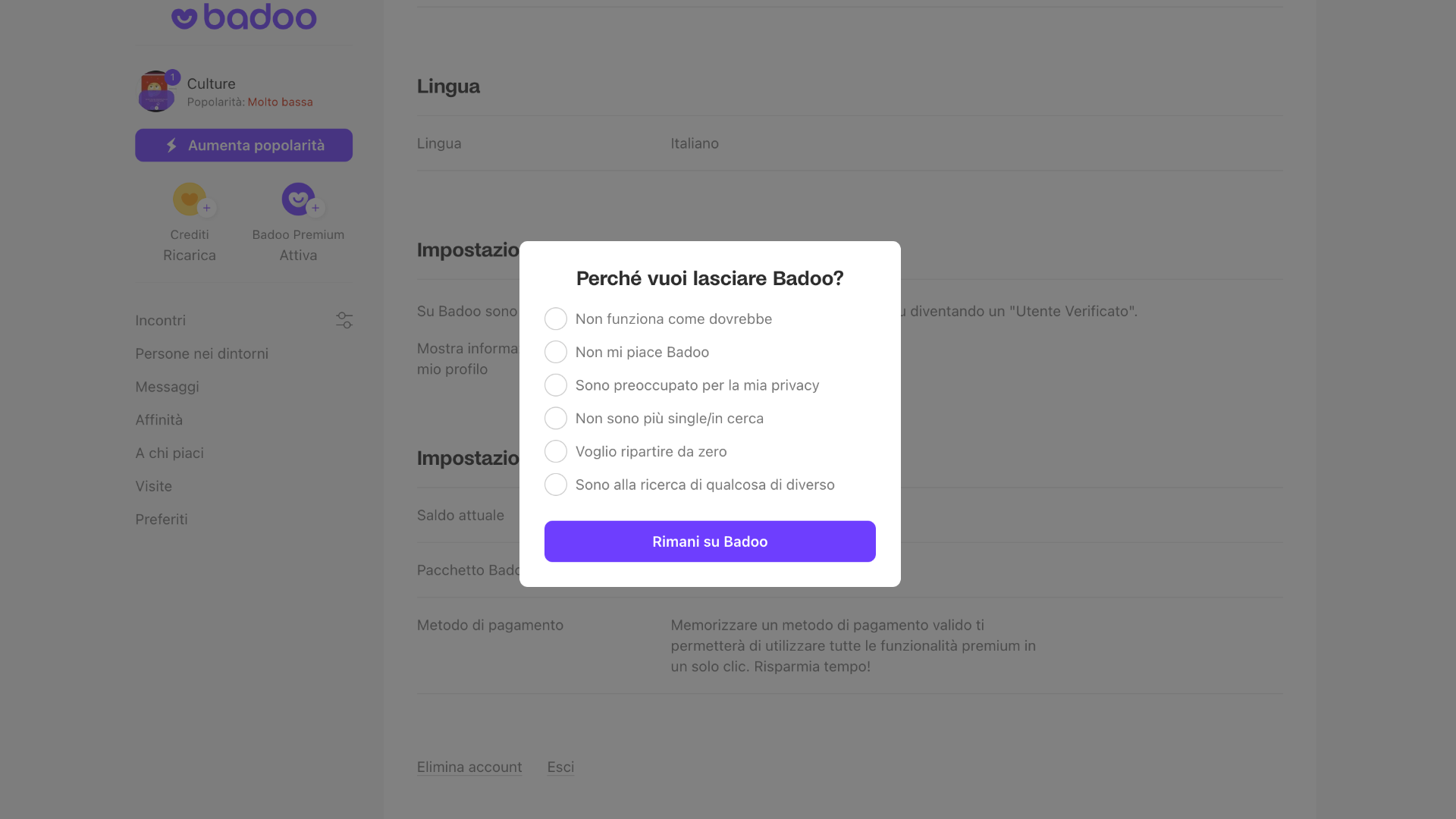Viewport: 1456px width, 819px height.
Task: Select Voglio ripartire da zero
Action: [x=556, y=451]
